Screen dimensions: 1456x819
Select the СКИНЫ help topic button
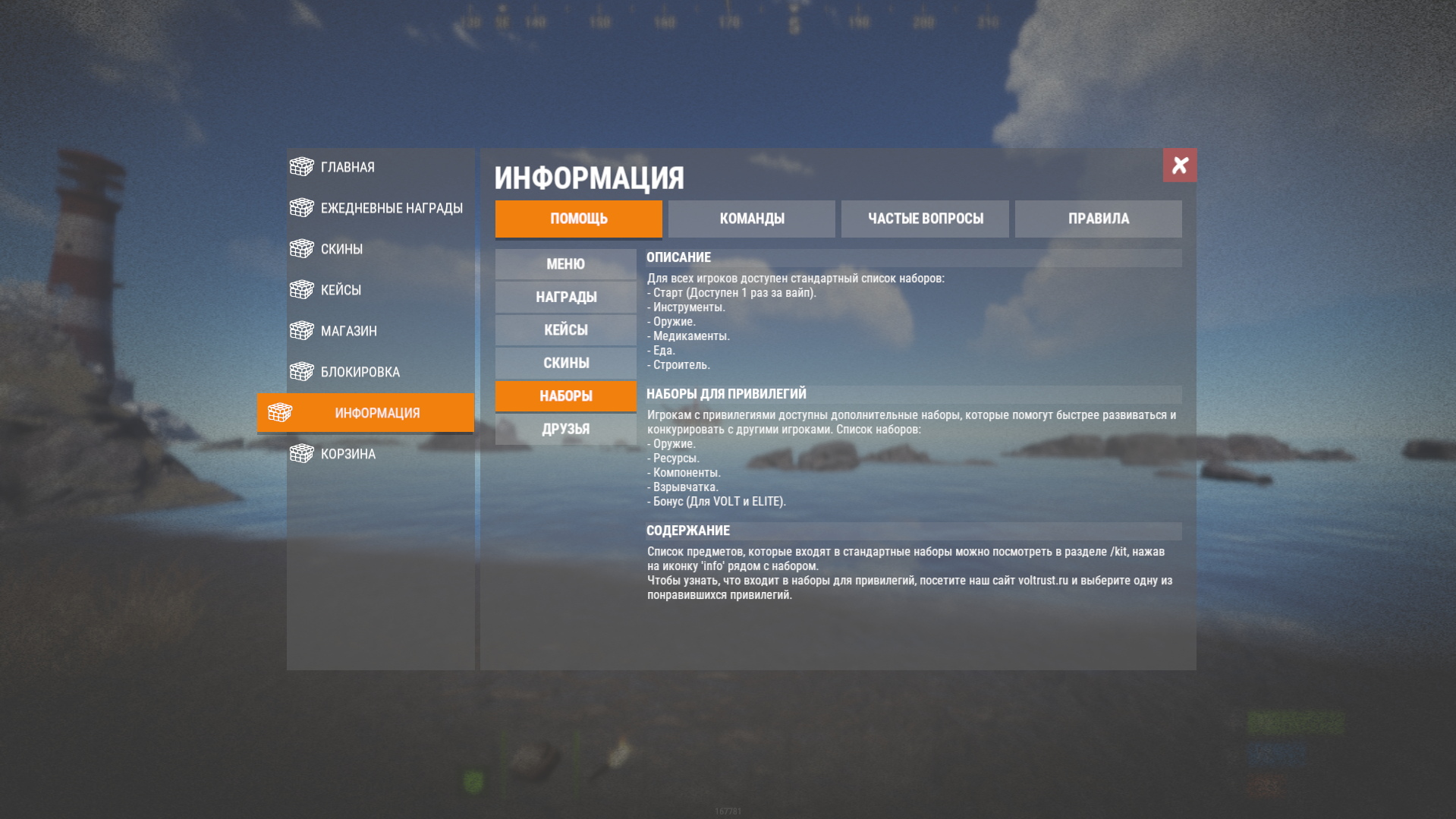(565, 363)
